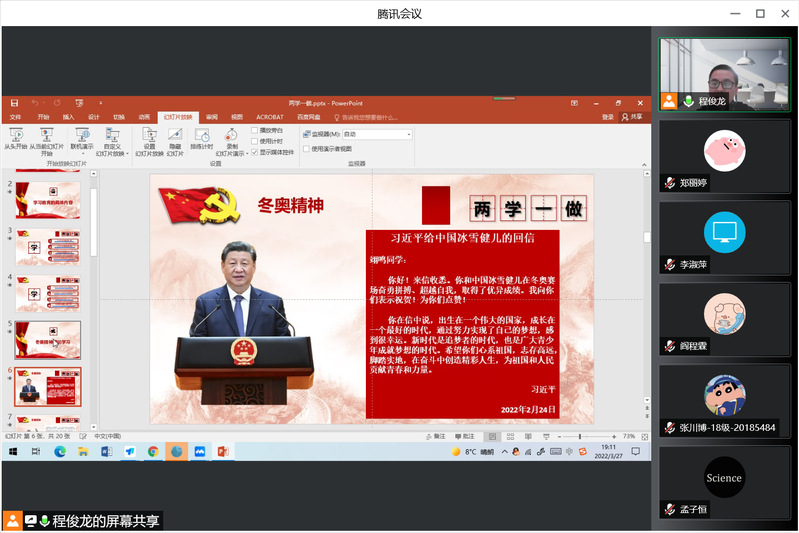Click the Chrome icon in taskbar
799x533 pixels.
click(153, 452)
